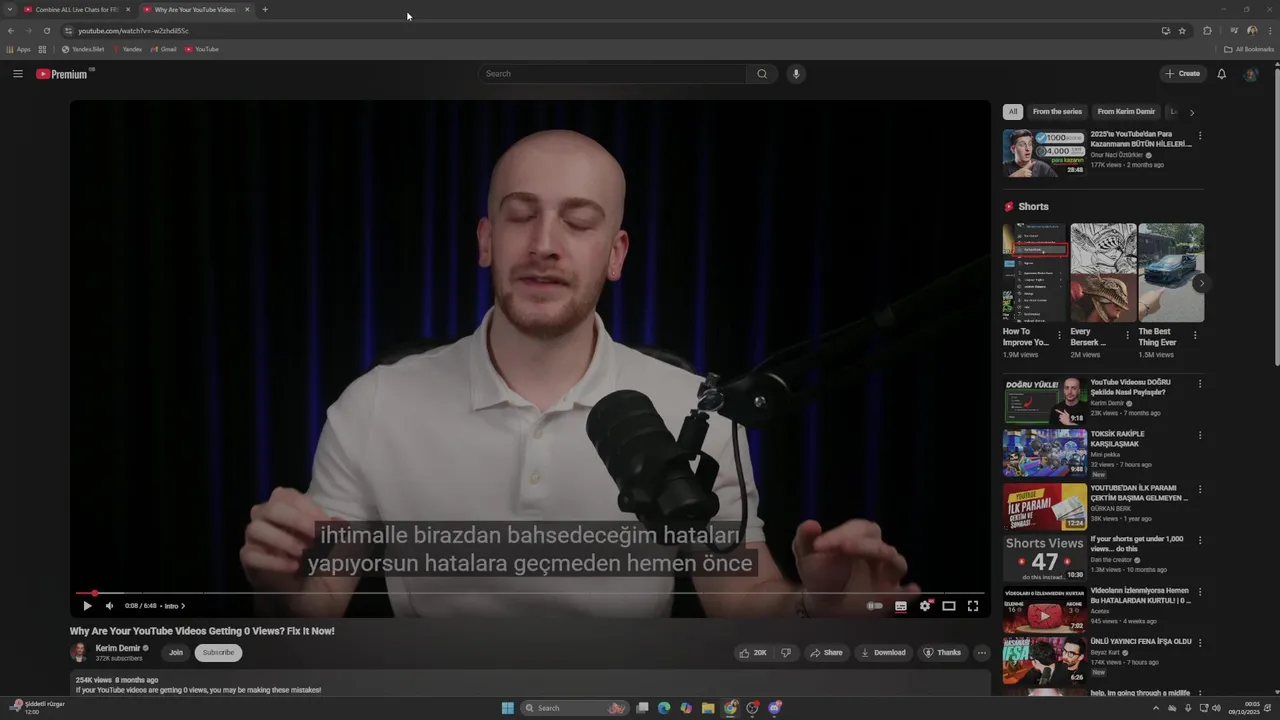This screenshot has width=1280, height=720.
Task: Open options for YouTube Videosu DOĞRU video
Action: (1200, 384)
